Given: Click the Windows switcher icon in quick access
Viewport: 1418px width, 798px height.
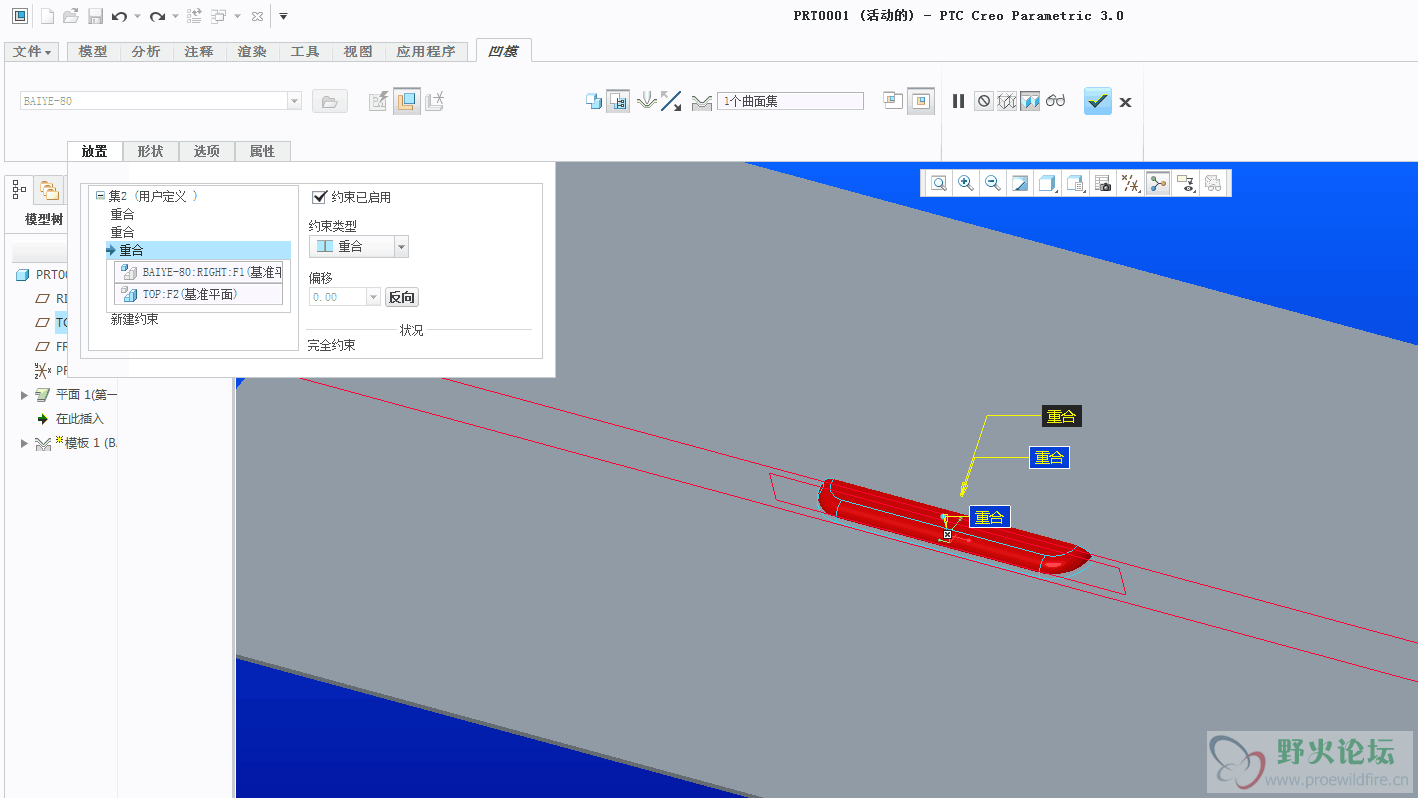Looking at the screenshot, I should click(219, 16).
